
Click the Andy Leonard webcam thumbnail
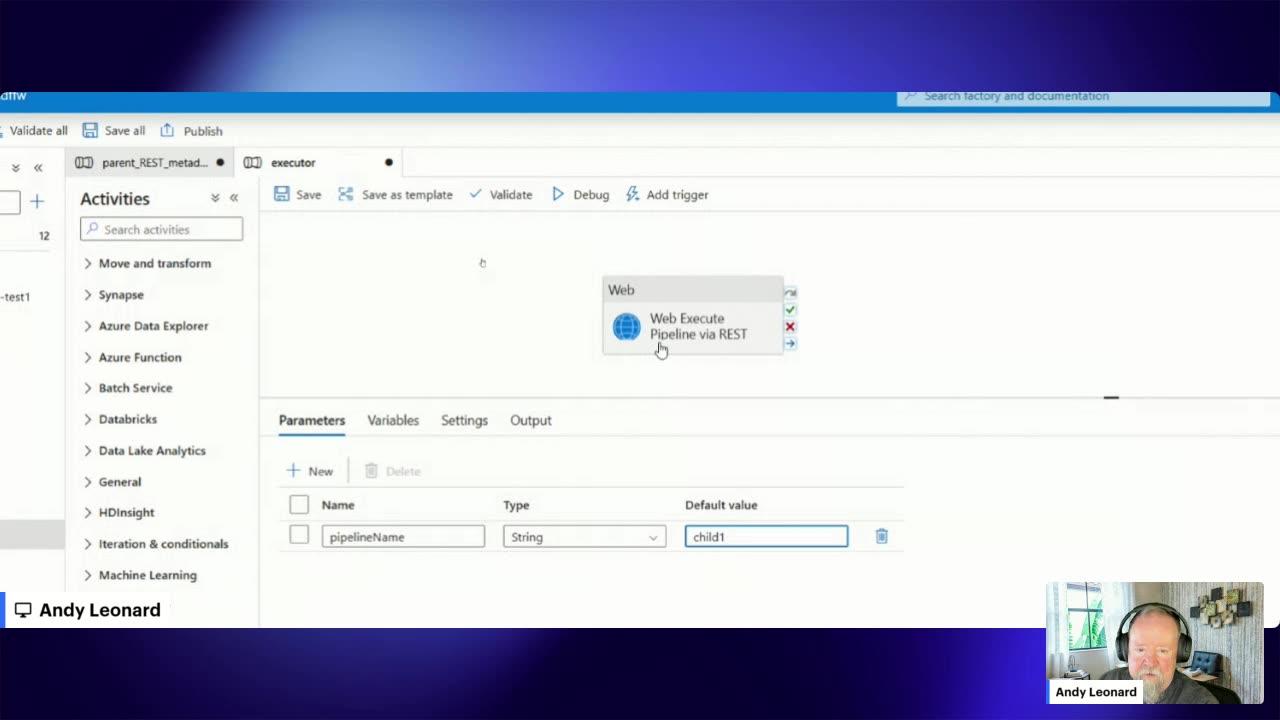point(1155,643)
